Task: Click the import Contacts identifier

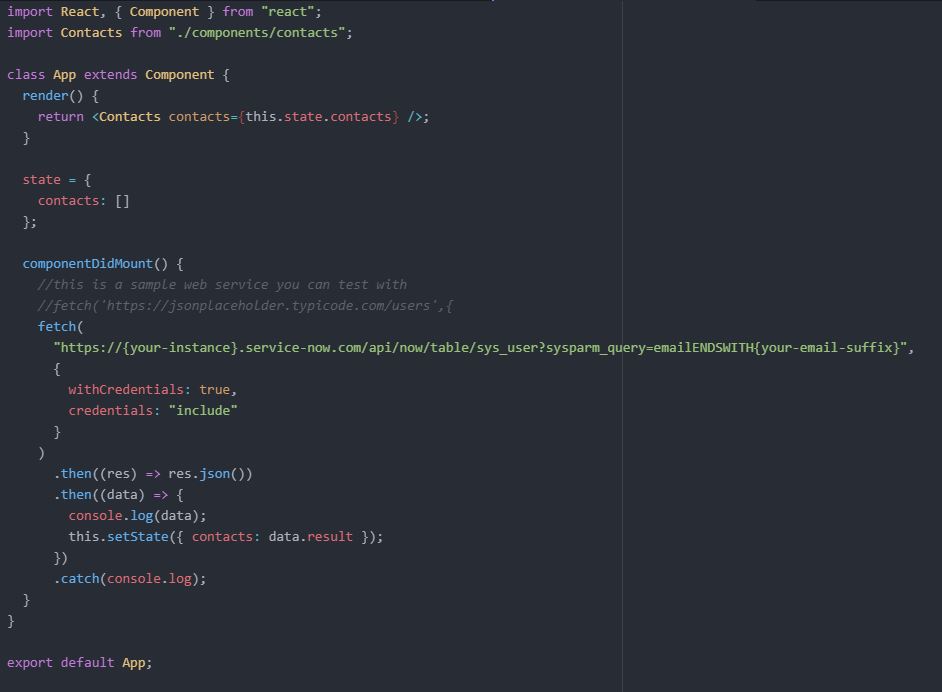Action: pos(91,32)
